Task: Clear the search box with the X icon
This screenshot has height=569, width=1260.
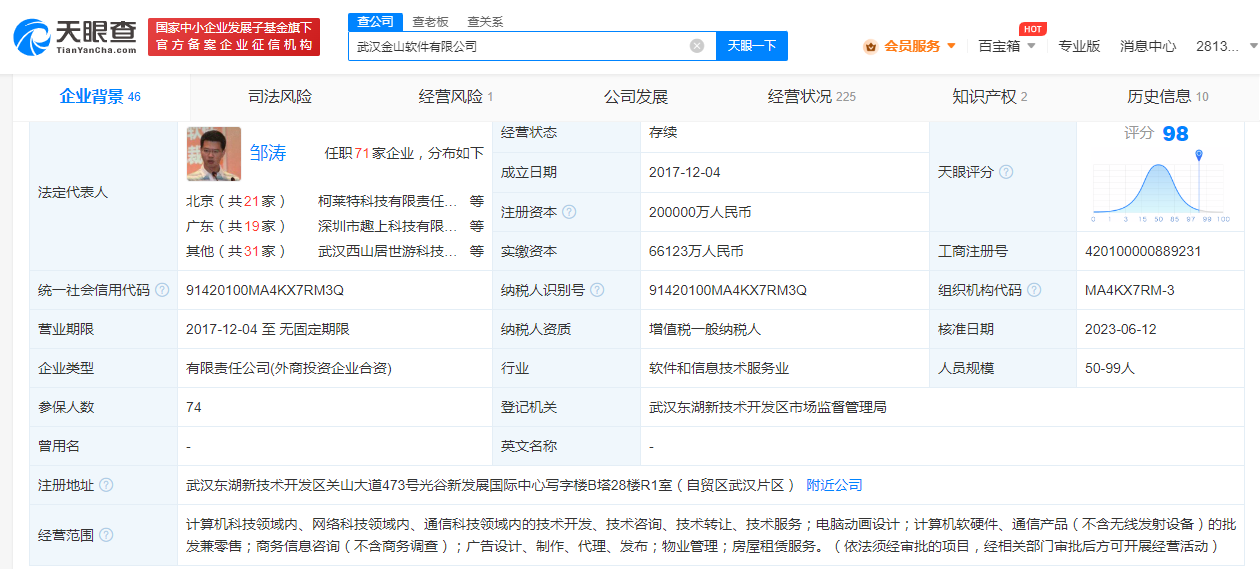Action: coord(697,45)
